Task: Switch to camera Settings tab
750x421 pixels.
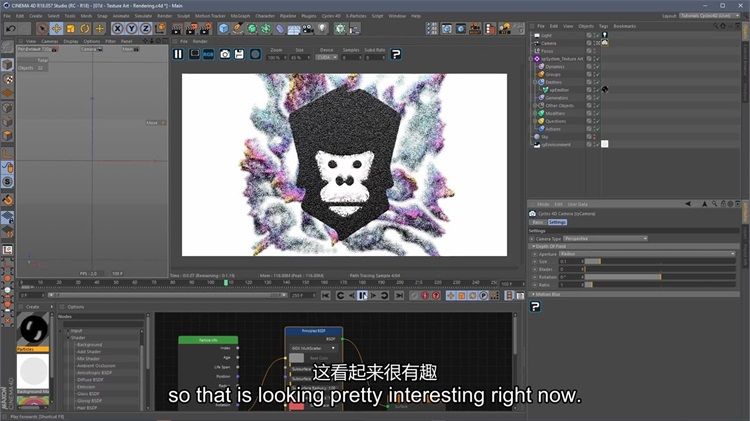Action: tap(557, 222)
